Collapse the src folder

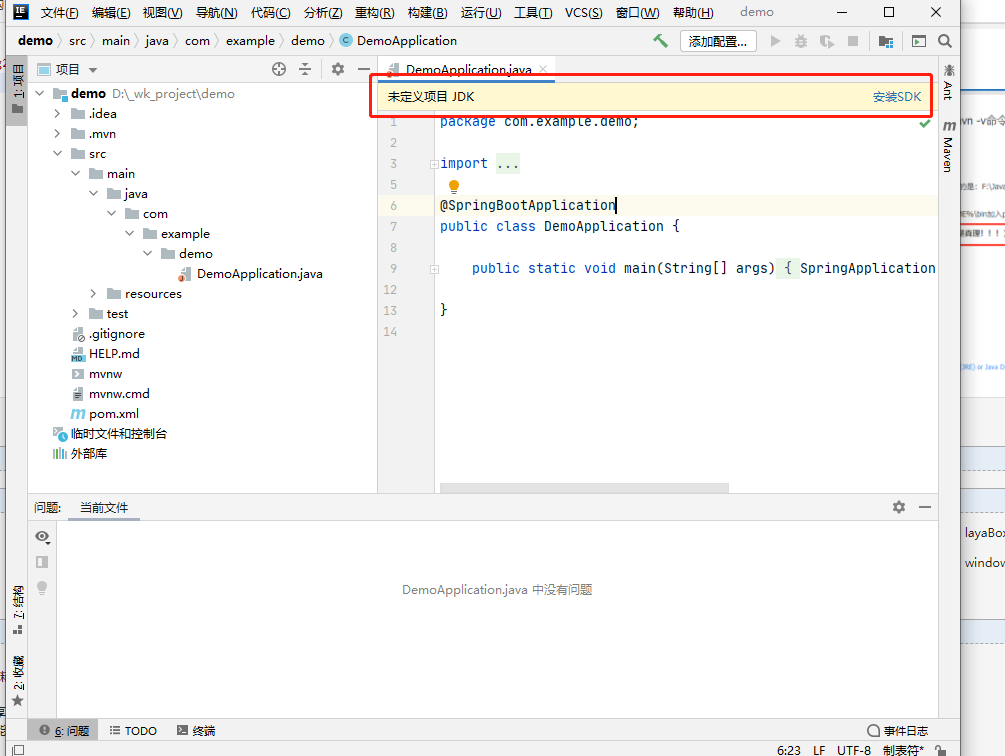(58, 154)
